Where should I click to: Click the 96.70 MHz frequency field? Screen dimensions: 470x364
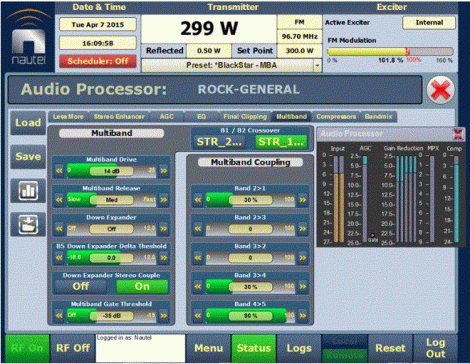[x=299, y=36]
